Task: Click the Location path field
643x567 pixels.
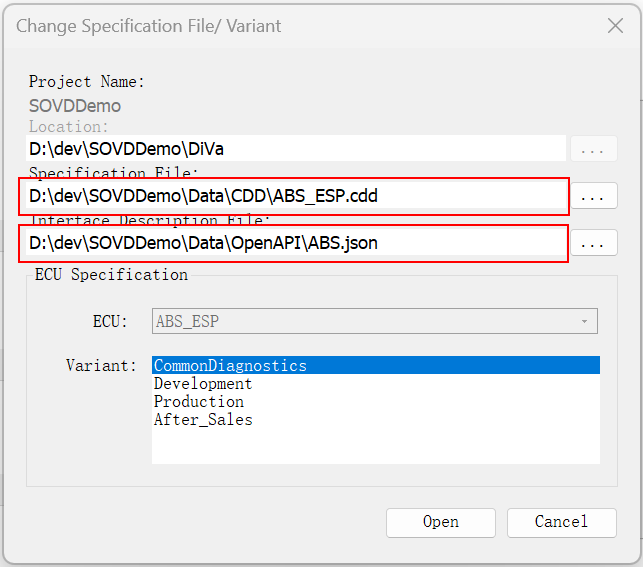Action: pos(296,149)
